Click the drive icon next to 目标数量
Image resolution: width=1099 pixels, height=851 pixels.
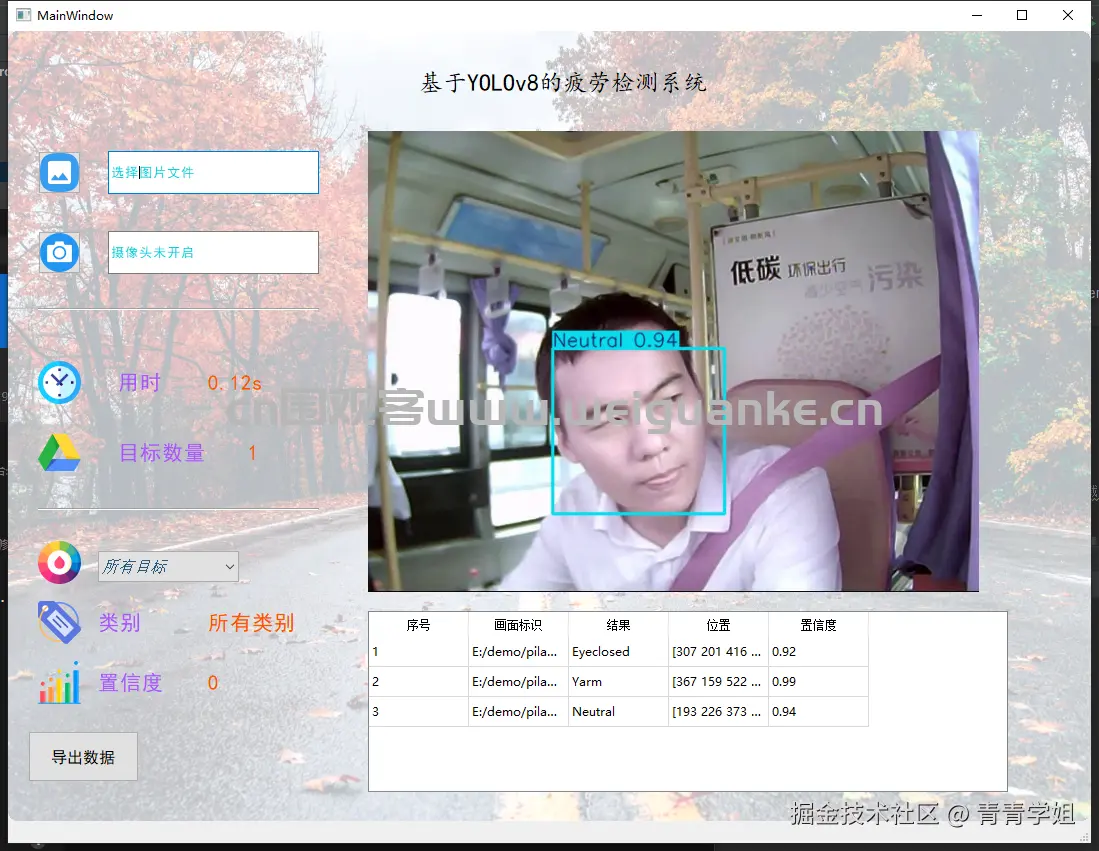[x=59, y=452]
